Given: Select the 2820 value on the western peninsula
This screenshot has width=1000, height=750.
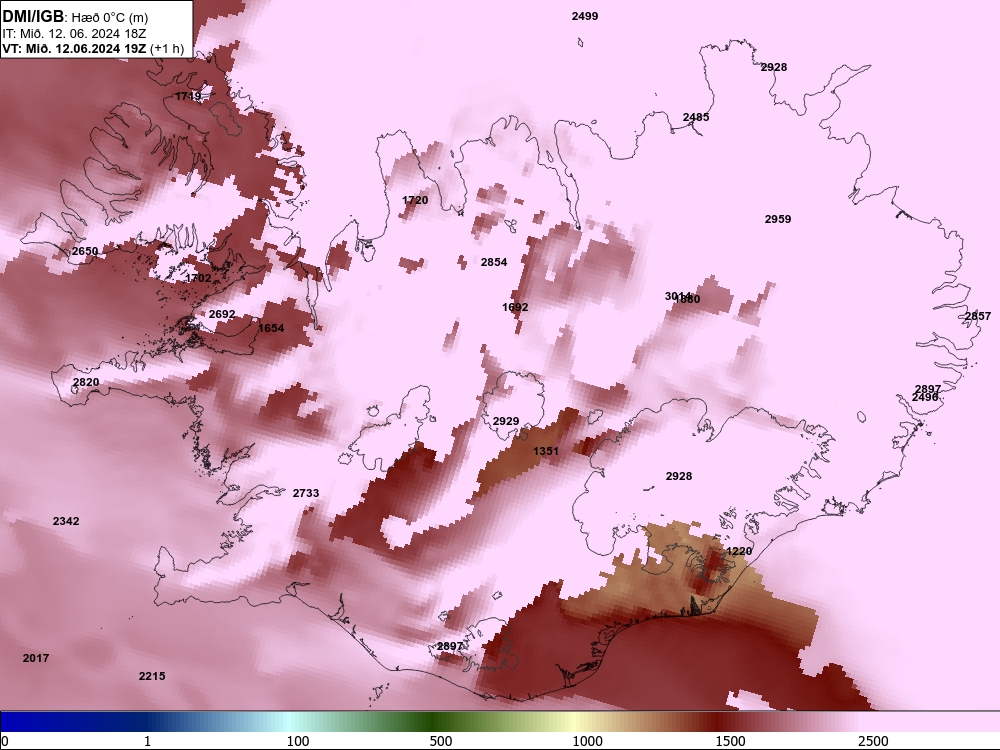Looking at the screenshot, I should click(86, 383).
